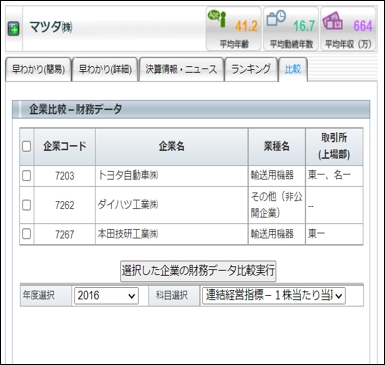This screenshot has width=385, height=365.
Task: Click the 取引所(上場部) column header
Action: click(334, 146)
